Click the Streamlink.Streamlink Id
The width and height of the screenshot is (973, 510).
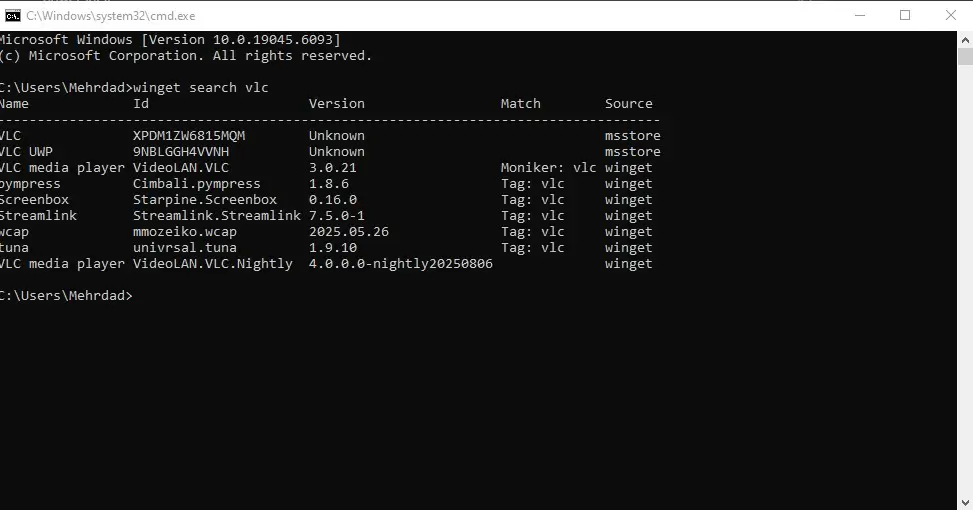(217, 216)
